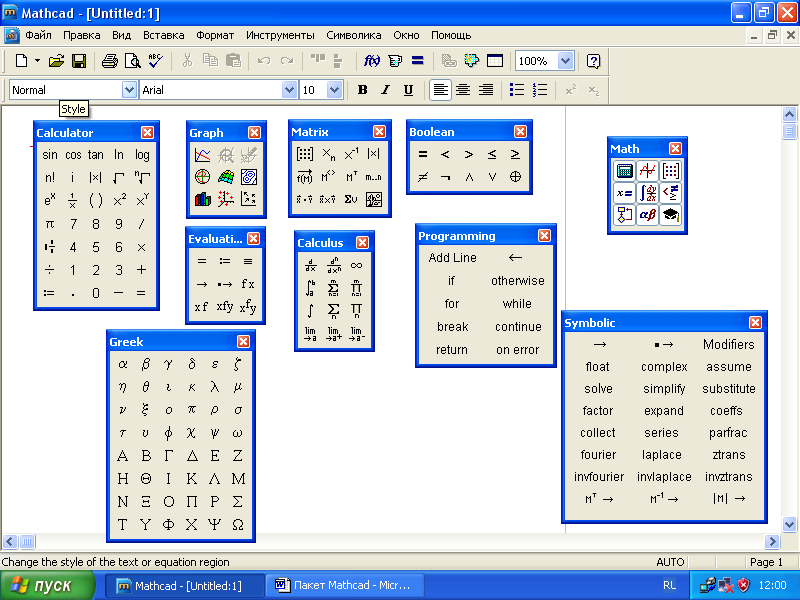Toggle superscript x² button

click(571, 90)
